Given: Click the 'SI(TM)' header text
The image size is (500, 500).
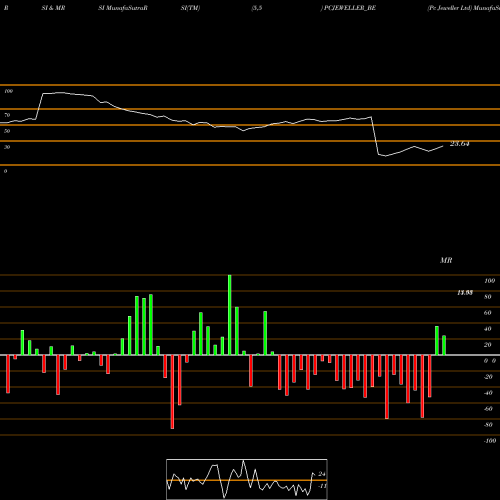Looking at the screenshot, I should [190, 8].
